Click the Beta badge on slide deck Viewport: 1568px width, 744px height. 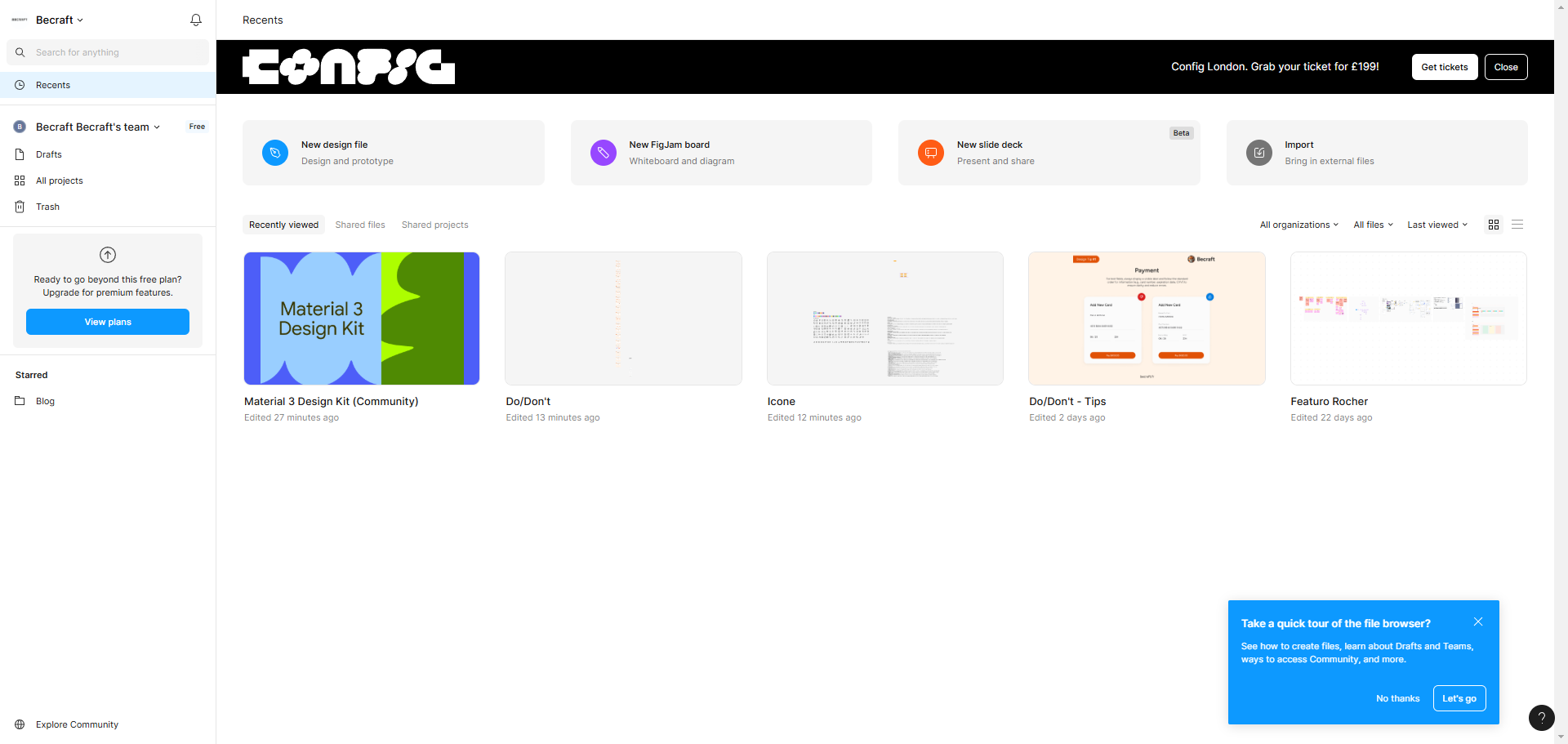1181,133
